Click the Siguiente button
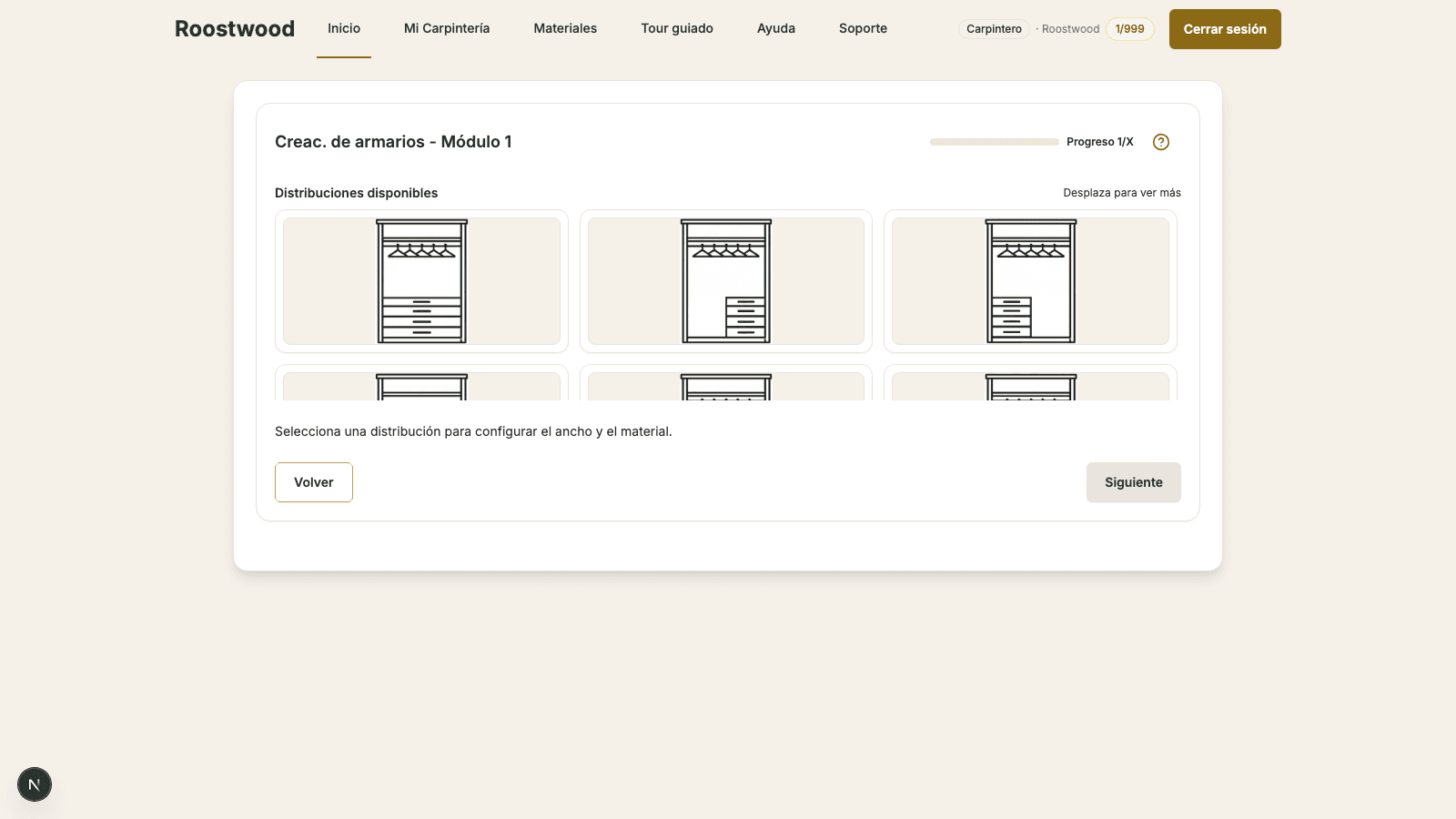This screenshot has width=1456, height=819. click(x=1134, y=482)
